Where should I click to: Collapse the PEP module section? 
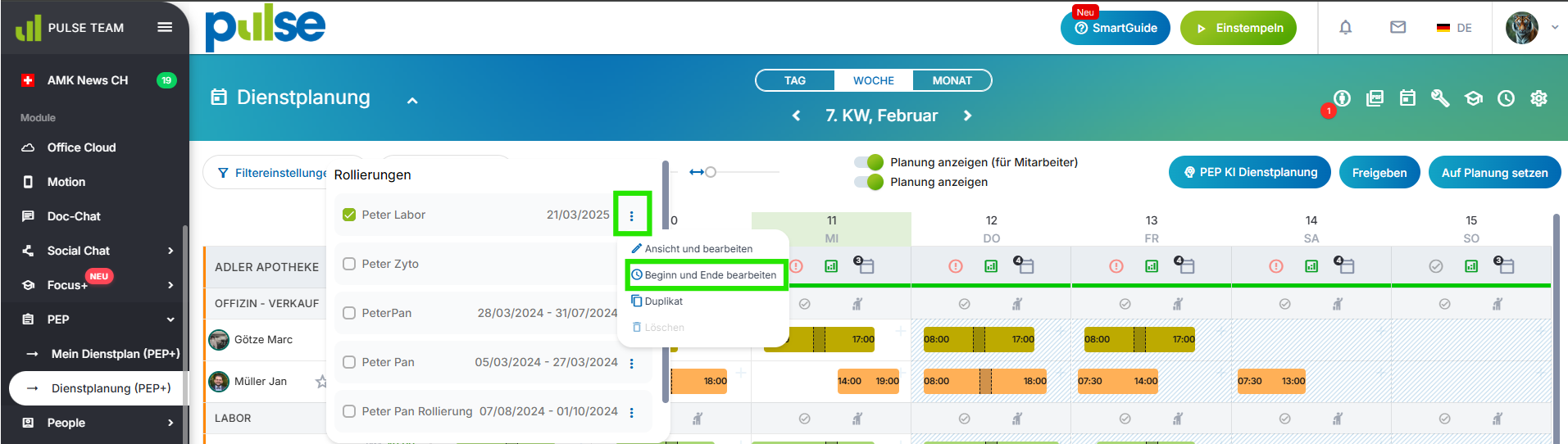170,319
